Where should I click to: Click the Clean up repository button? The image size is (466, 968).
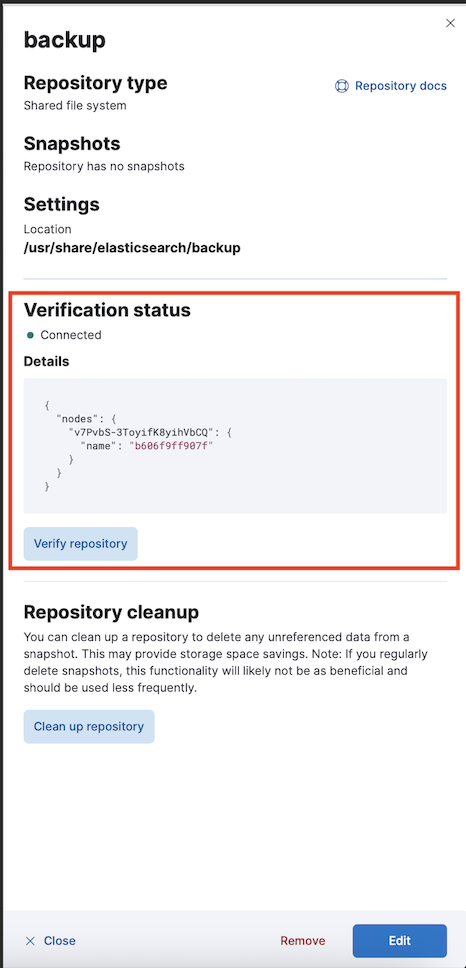coord(89,727)
